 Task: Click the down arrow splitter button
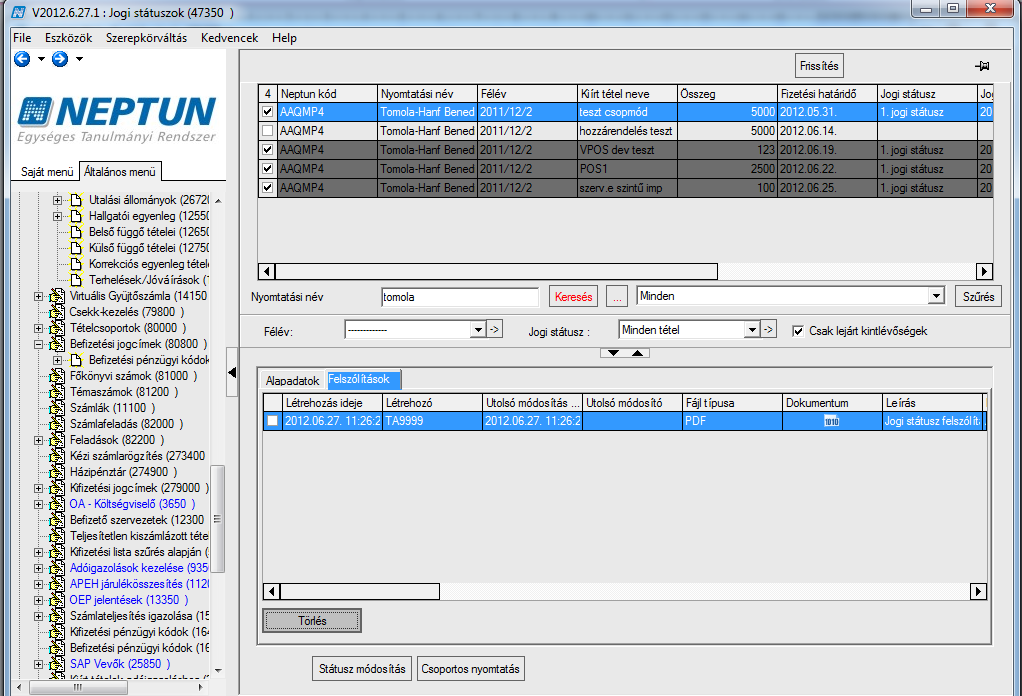[613, 353]
